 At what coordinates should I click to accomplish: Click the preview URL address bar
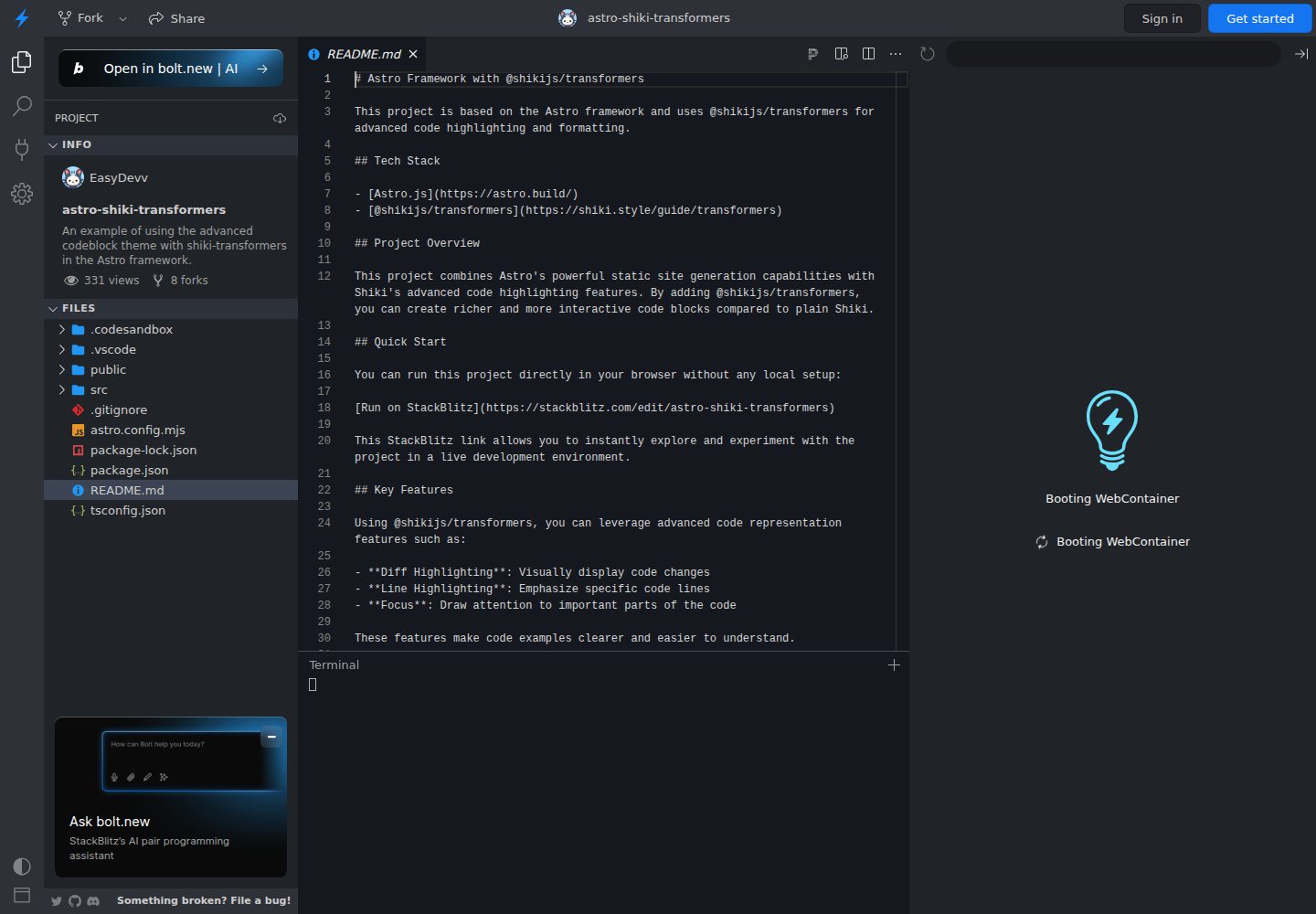click(x=1113, y=54)
